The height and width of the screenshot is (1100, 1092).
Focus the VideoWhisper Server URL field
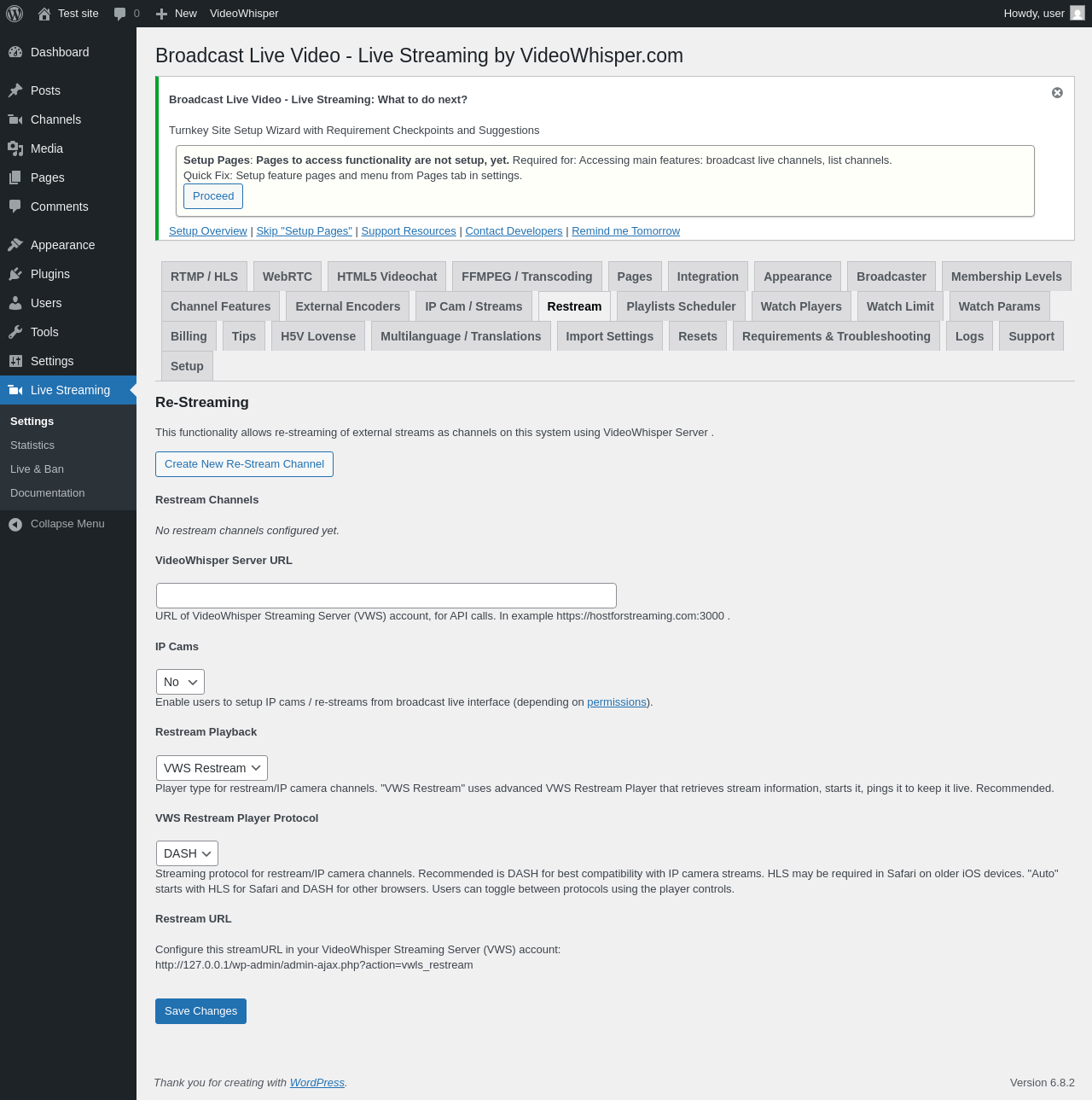(386, 596)
